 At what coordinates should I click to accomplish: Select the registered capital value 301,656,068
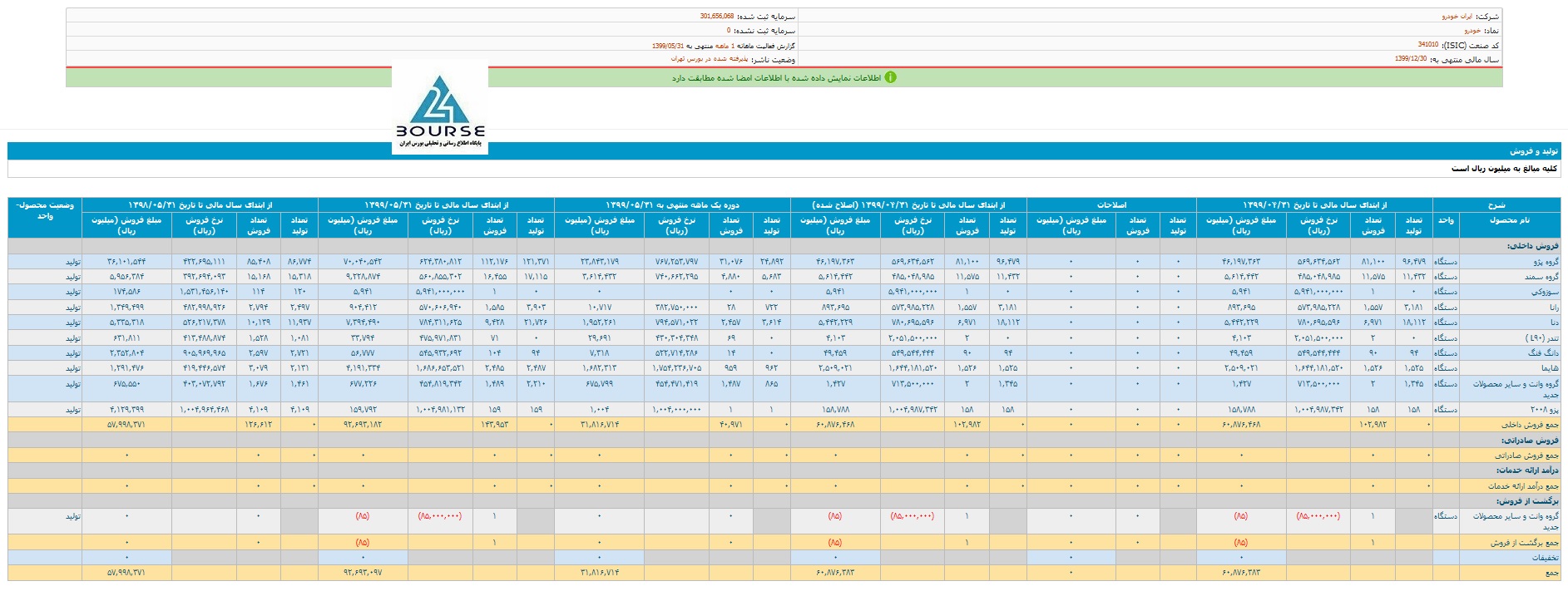pos(717,17)
